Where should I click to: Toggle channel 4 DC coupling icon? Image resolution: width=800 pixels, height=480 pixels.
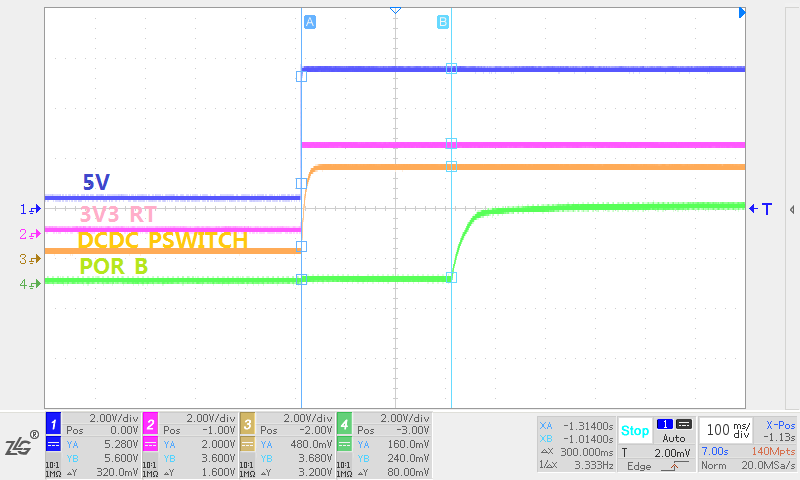pos(344,444)
